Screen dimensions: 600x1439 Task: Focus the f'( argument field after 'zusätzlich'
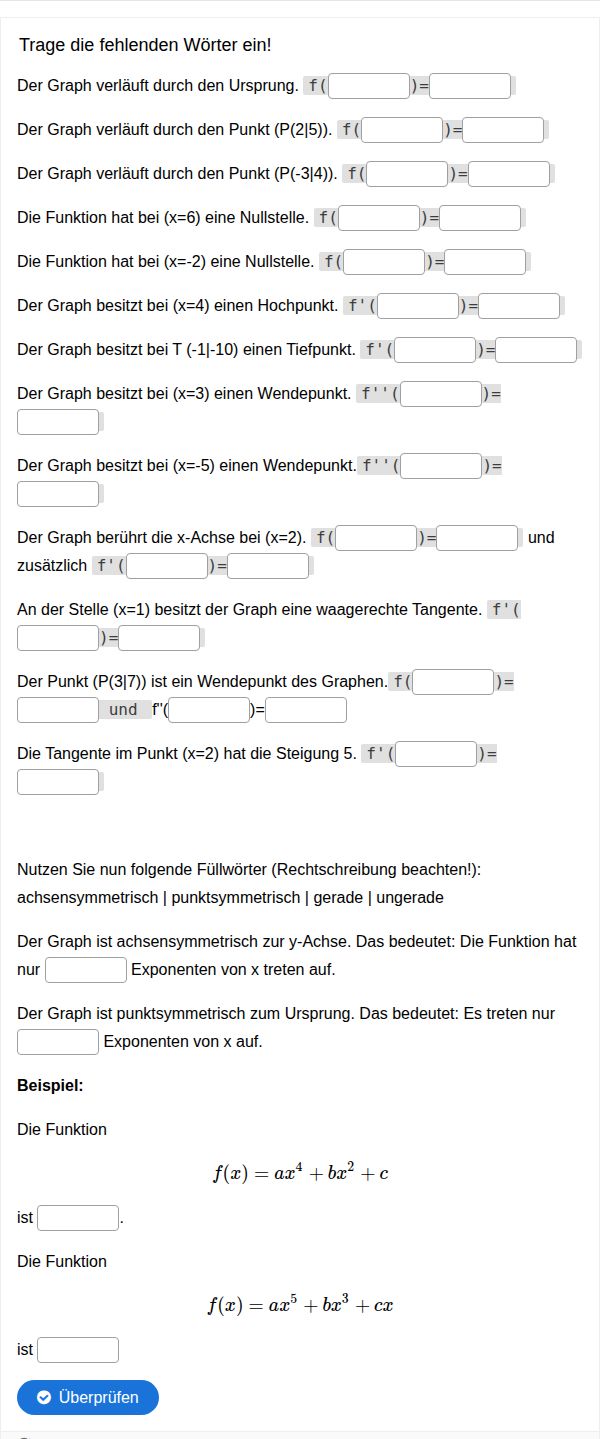167,566
